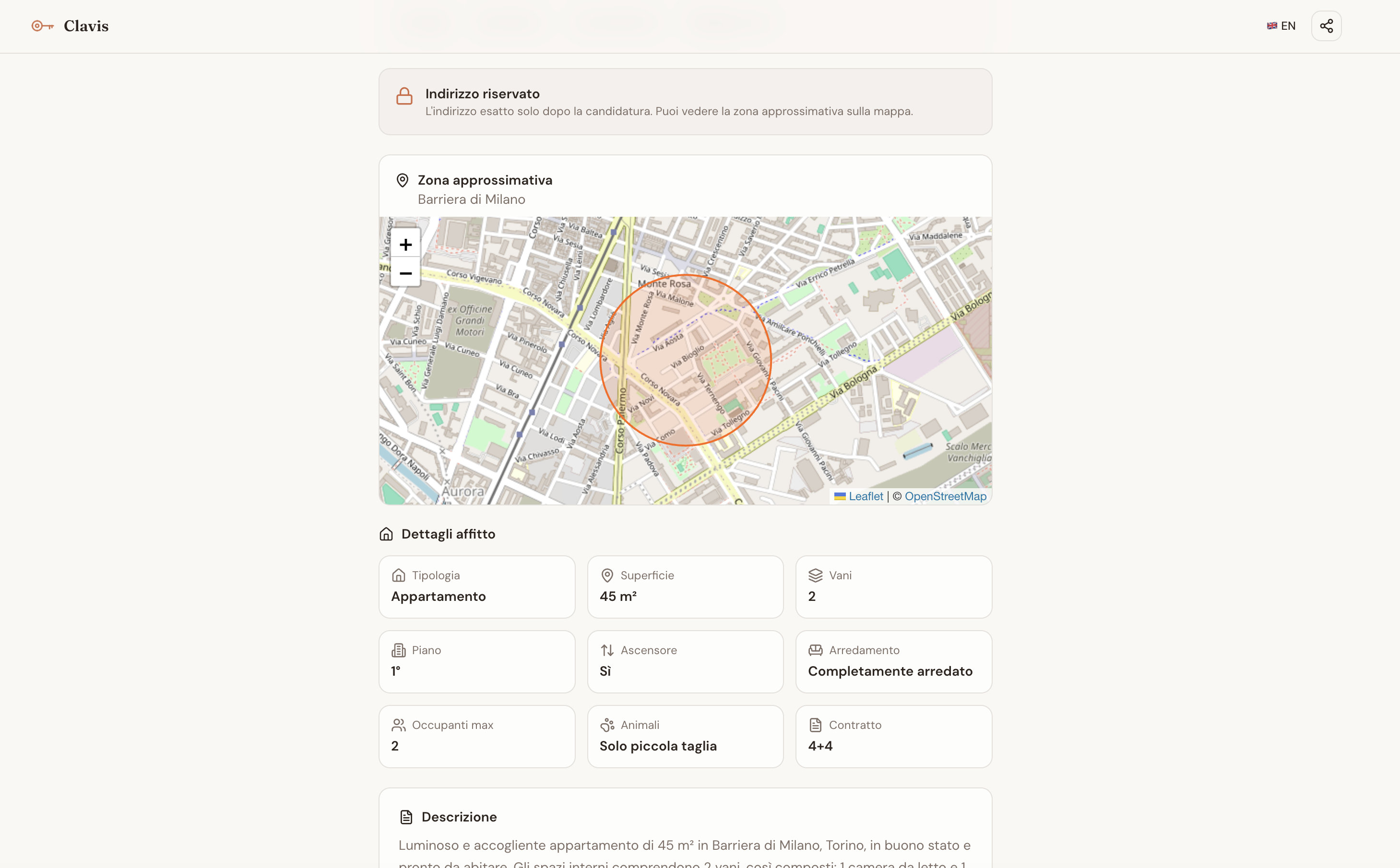The height and width of the screenshot is (868, 1400).
Task: Click the house icon beside Dettagli affitto
Action: click(386, 534)
